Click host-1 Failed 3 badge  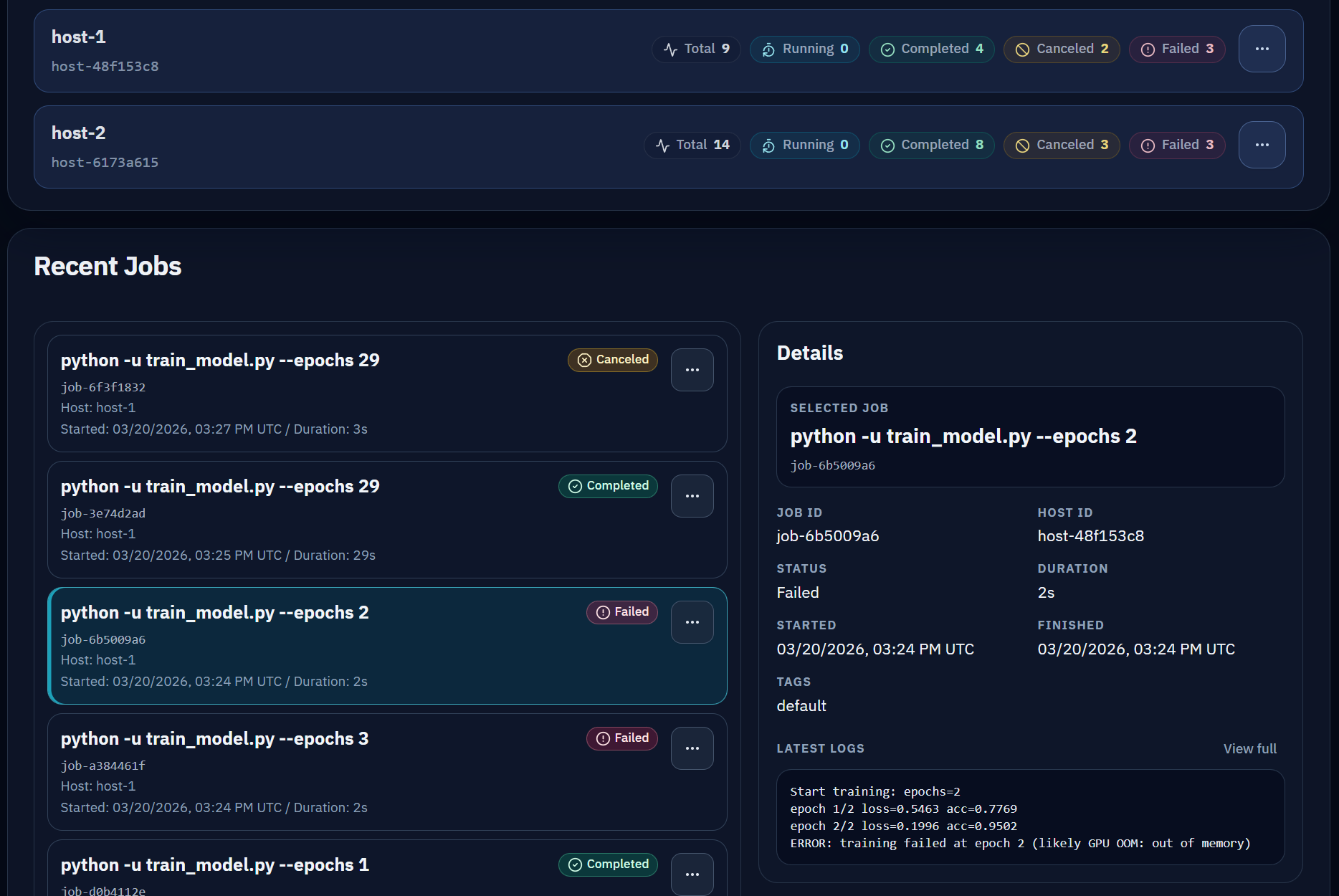point(1177,49)
